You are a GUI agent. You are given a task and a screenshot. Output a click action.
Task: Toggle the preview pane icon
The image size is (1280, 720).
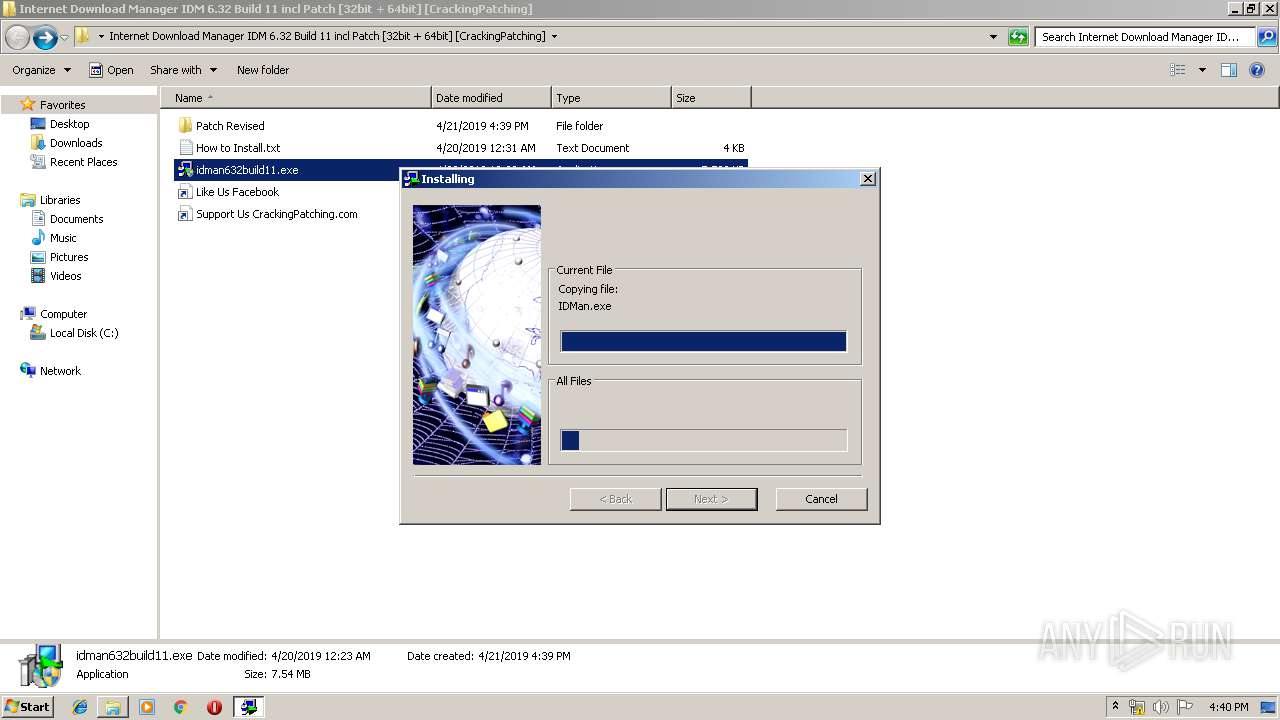pos(1229,70)
